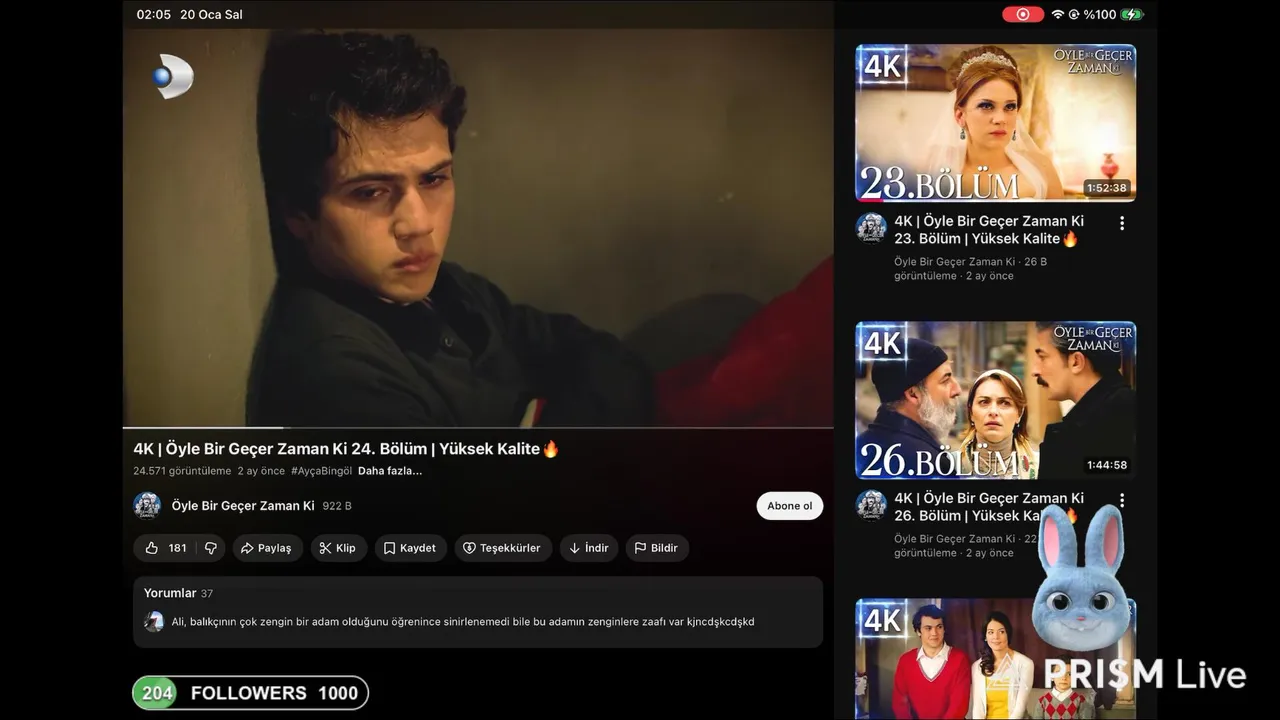Tap the 1:44:58 duration badge
1280x720 pixels.
(x=1106, y=465)
